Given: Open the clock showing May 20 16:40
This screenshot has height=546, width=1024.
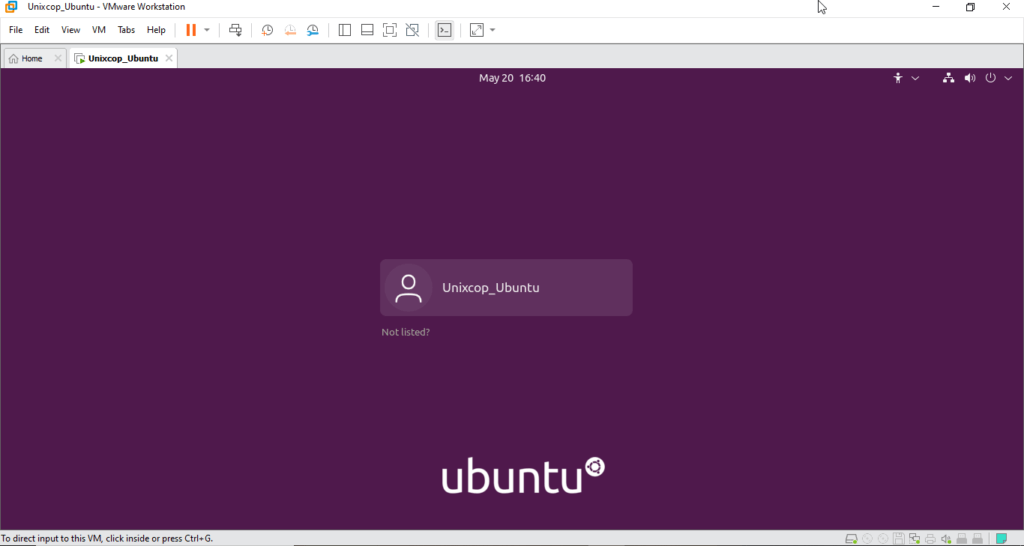Looking at the screenshot, I should [512, 78].
